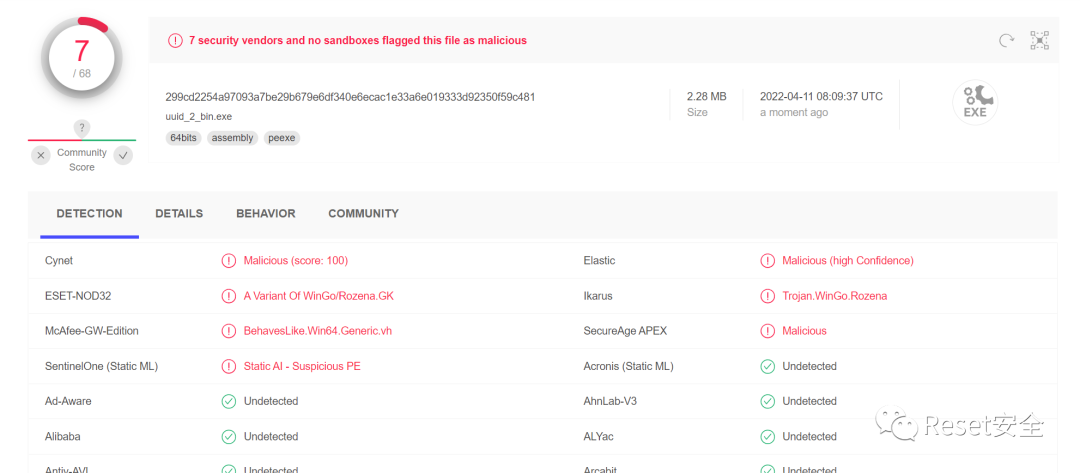
Task: Click Acronis (Static ML) vendor name
Action: (628, 366)
